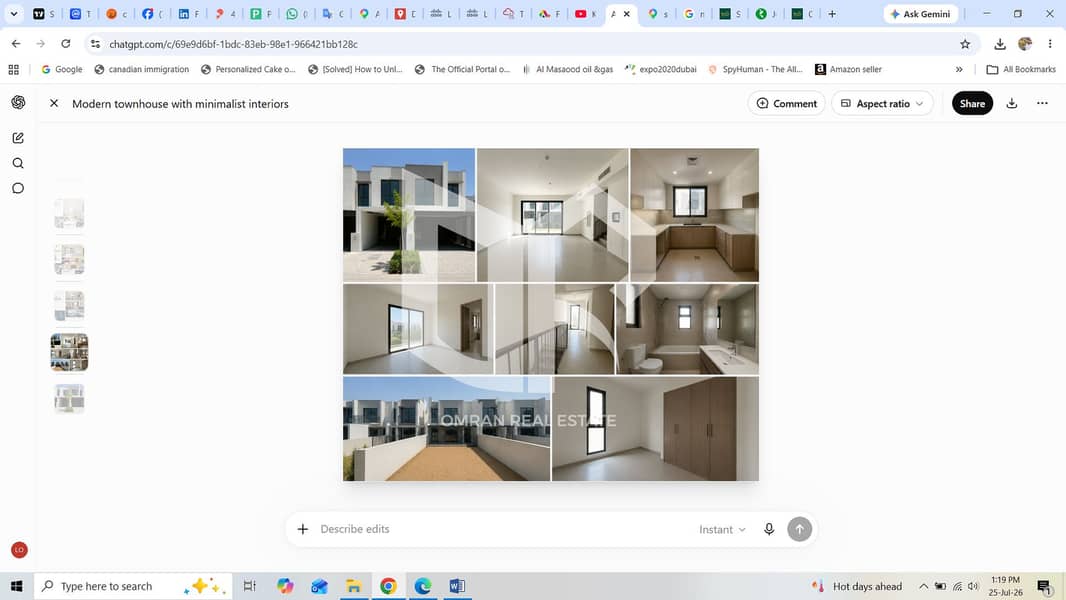Screen dimensions: 1066x600
Task: Open the expo2020dubai bookmark
Action: point(661,69)
